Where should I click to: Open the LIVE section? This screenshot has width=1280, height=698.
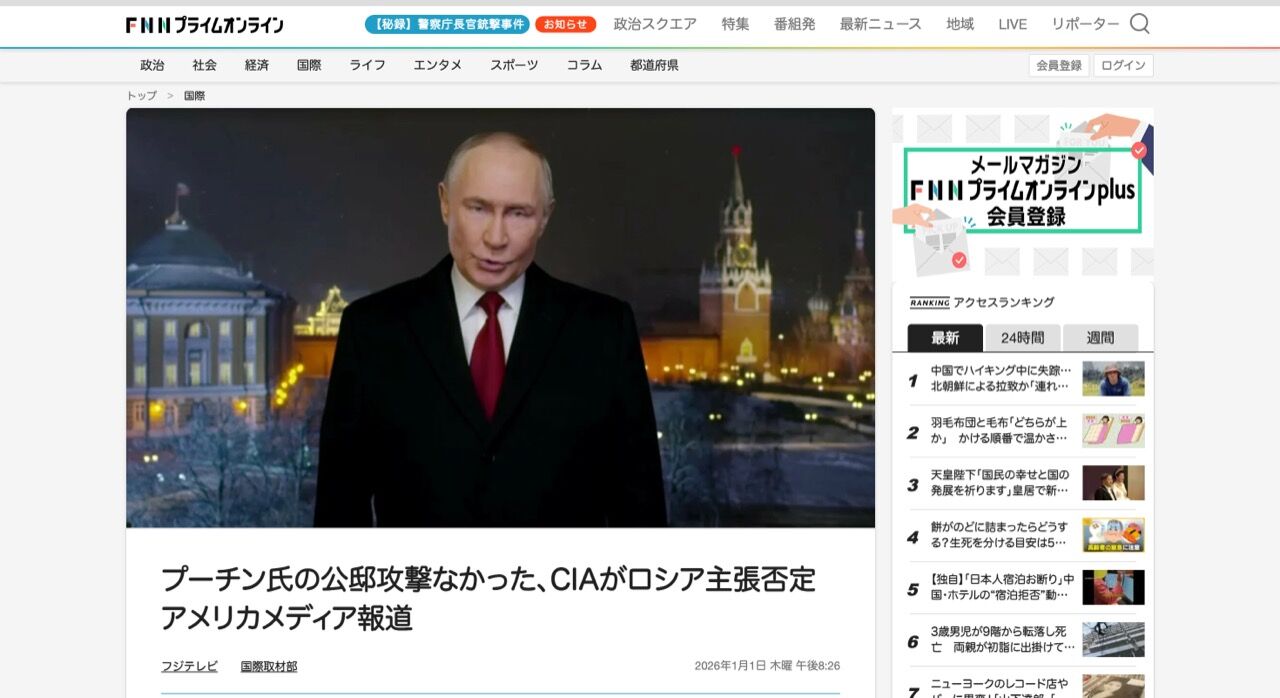coord(1012,24)
